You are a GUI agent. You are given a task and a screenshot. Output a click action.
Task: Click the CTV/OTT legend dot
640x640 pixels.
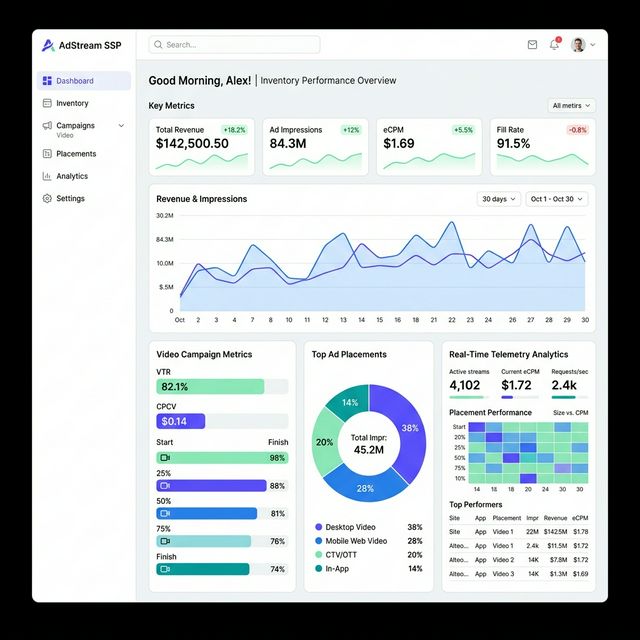coord(319,555)
